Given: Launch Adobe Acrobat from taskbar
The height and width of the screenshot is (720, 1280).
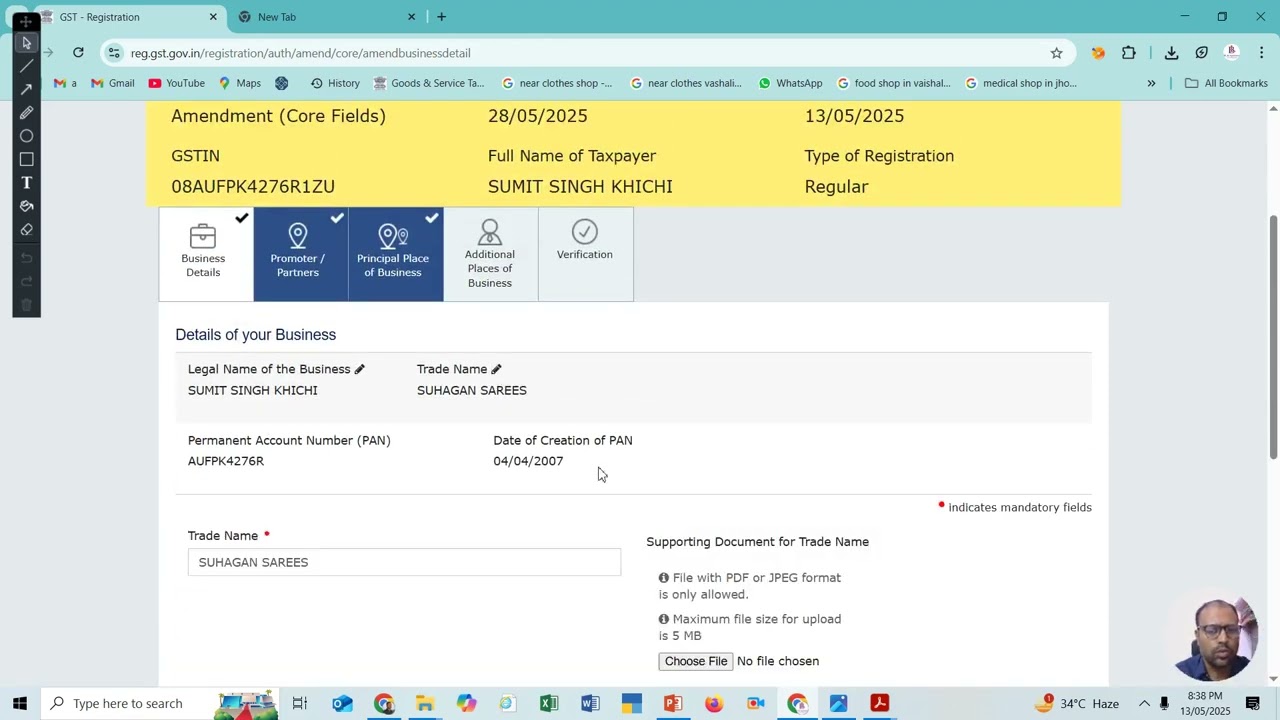Looking at the screenshot, I should coord(880,703).
